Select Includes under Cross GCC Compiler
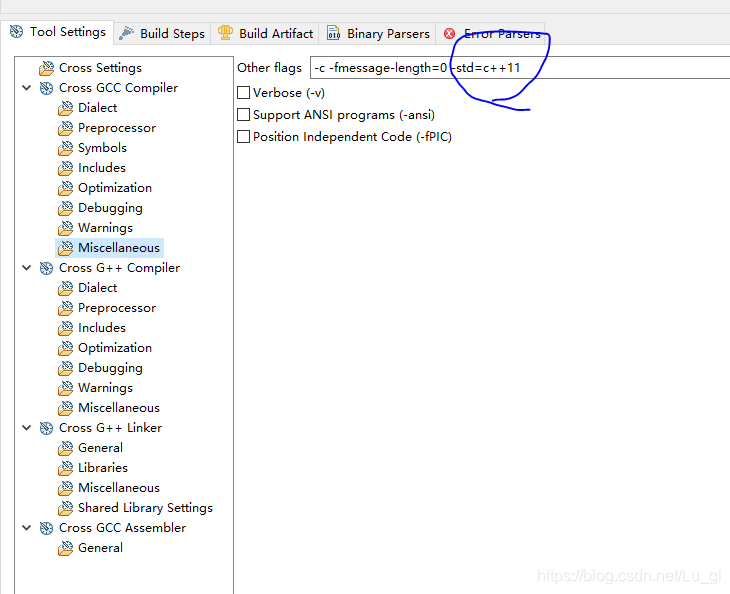 [x=102, y=168]
